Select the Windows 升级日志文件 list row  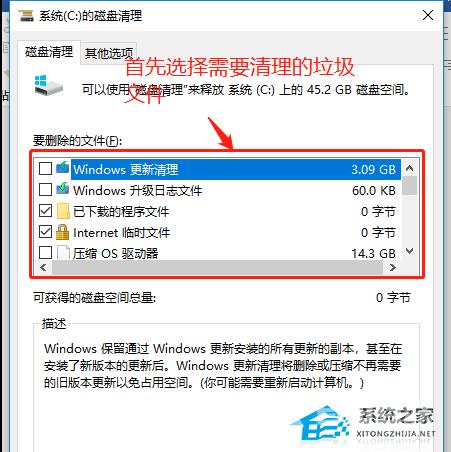[219, 190]
